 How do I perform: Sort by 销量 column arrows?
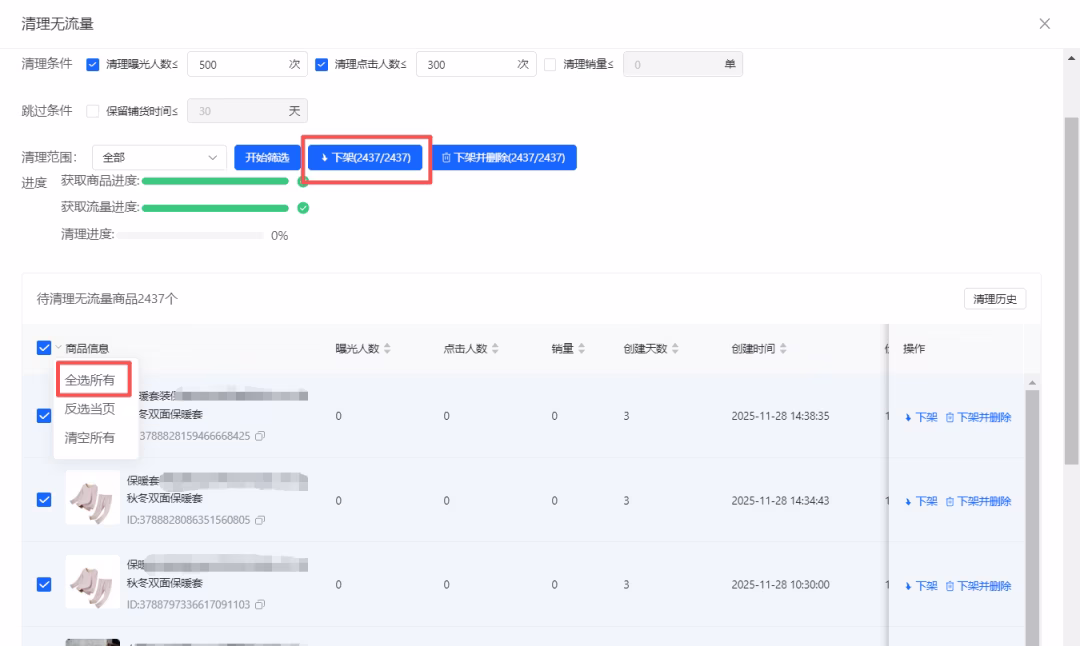583,348
